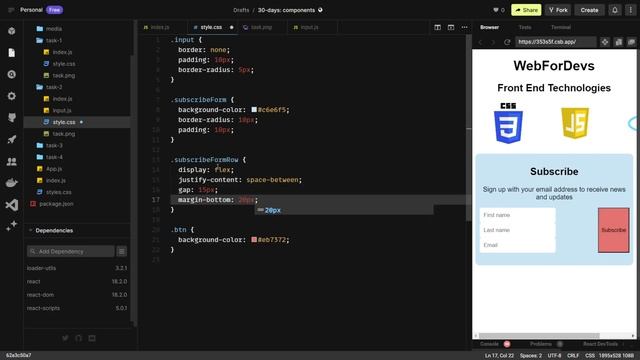Image resolution: width=640 pixels, height=360 pixels.
Task: Open the hamburger menu icon at top-left
Action: click(x=11, y=10)
